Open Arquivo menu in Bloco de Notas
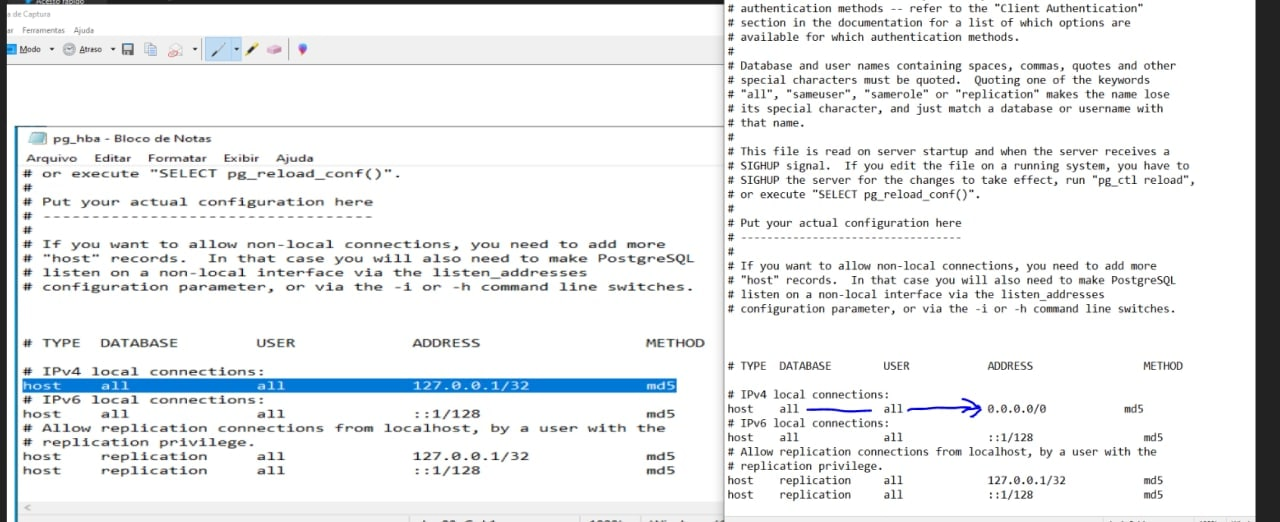Viewport: 1280px width, 522px height. pos(51,158)
